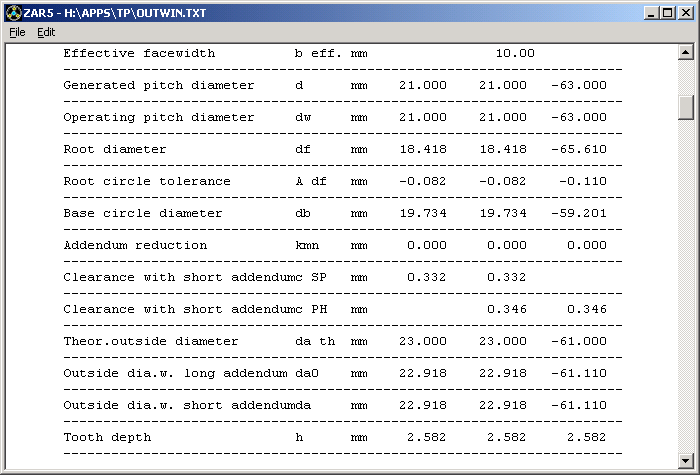Click the scrollbar track below the thumb
Viewport: 700px width, 475px height.
pyautogui.click(x=685, y=300)
